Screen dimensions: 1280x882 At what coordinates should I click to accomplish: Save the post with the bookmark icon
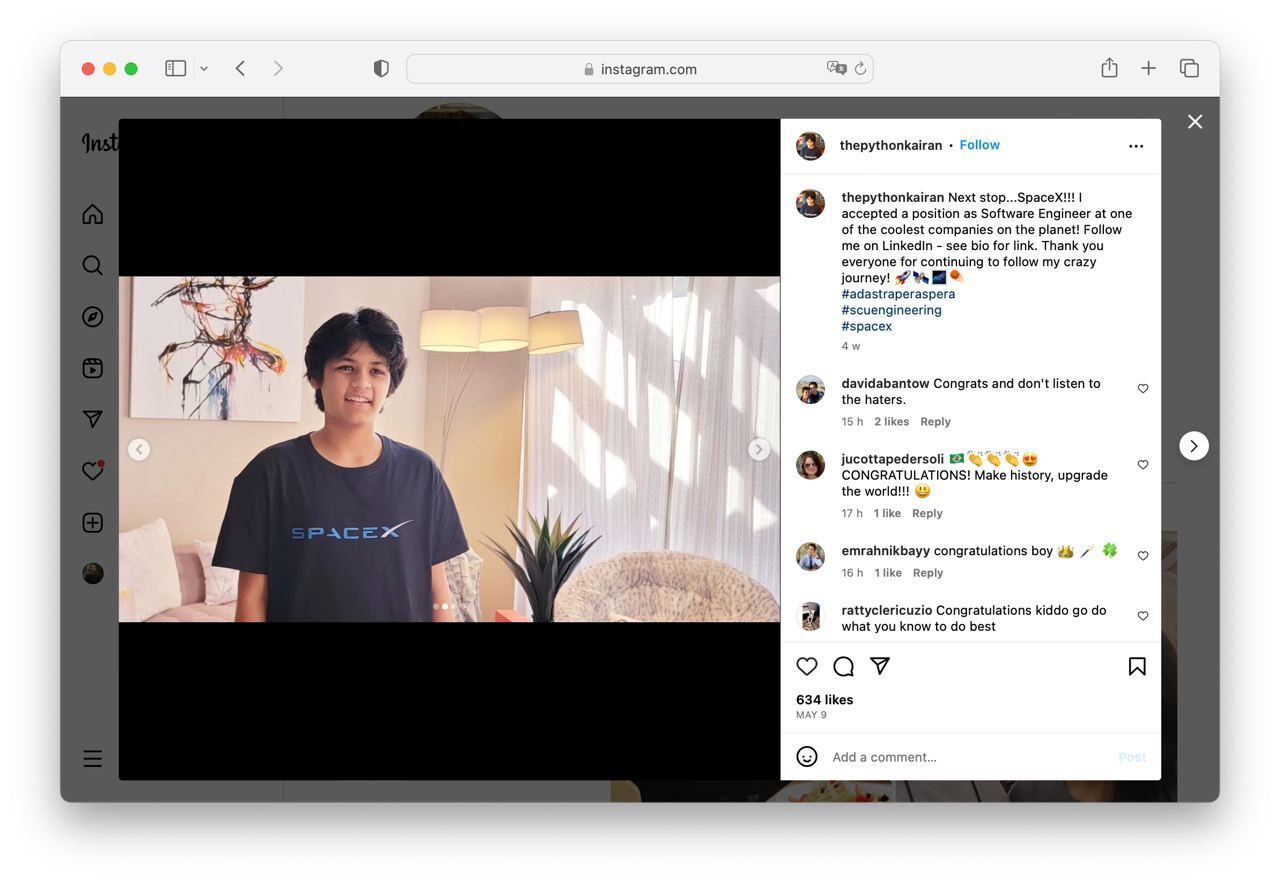[x=1136, y=665]
